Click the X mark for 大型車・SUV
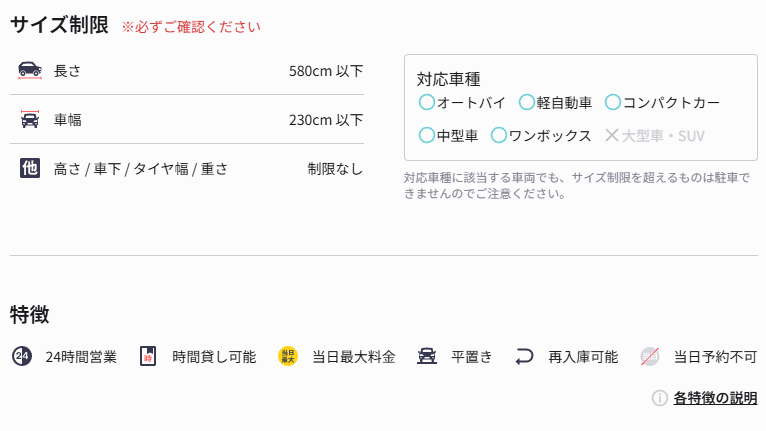766x431 pixels. click(x=612, y=135)
